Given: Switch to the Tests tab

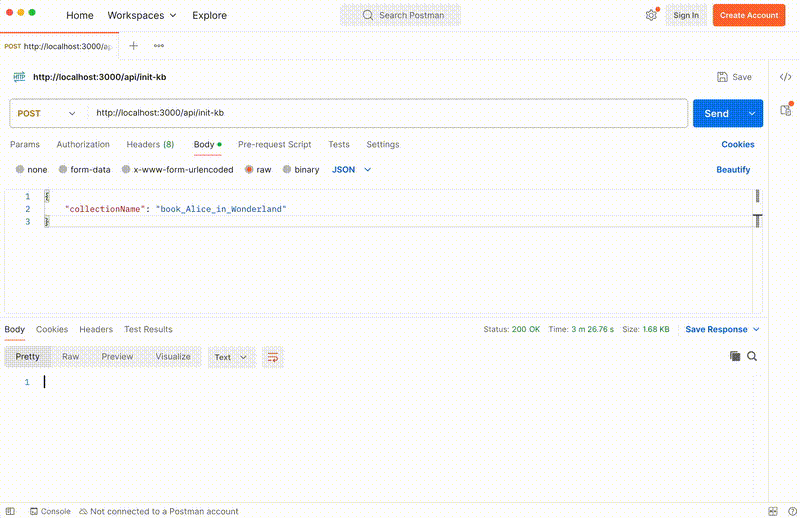Looking at the screenshot, I should (339, 144).
